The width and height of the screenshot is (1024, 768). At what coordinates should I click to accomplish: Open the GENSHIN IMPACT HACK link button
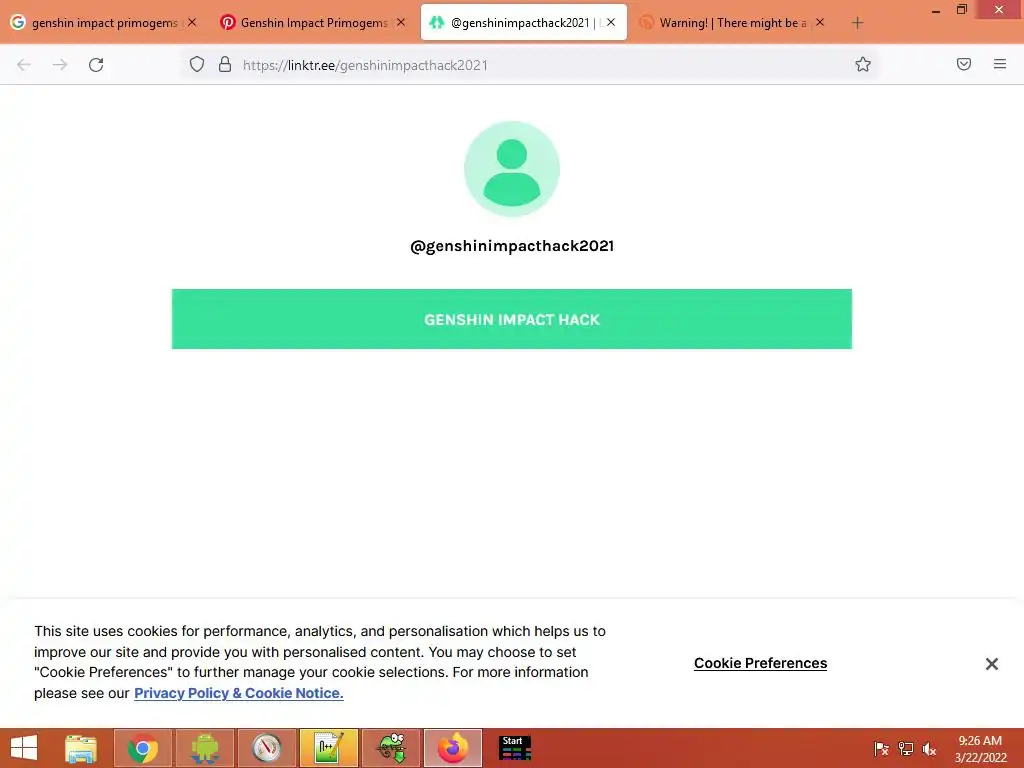point(511,319)
